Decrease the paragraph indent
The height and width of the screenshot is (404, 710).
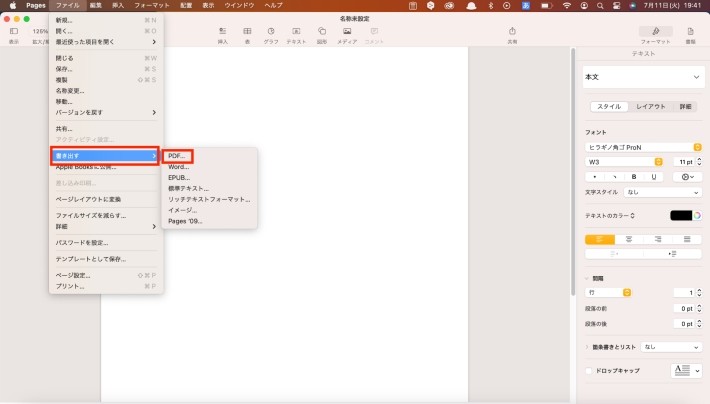pyautogui.click(x=614, y=254)
